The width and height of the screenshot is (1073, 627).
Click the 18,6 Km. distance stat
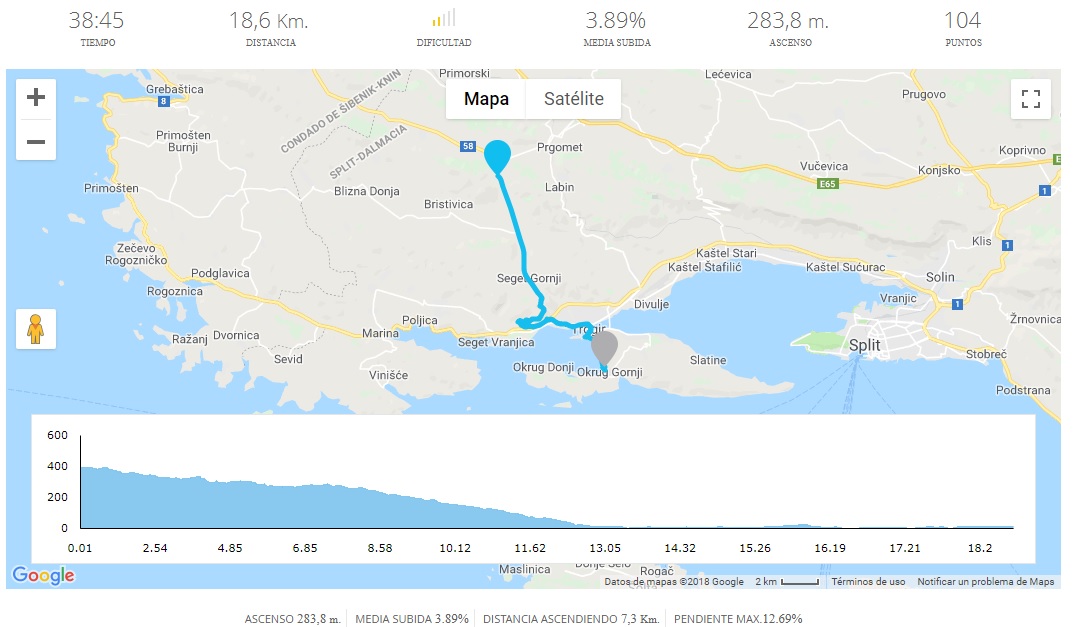tap(270, 21)
